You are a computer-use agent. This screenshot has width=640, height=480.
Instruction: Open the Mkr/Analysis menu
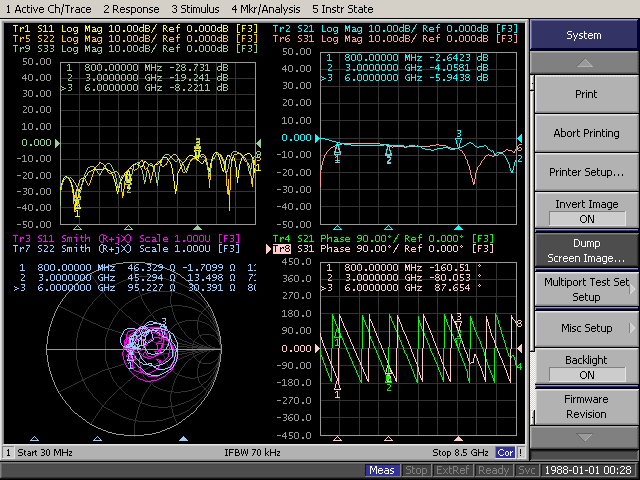pyautogui.click(x=264, y=8)
